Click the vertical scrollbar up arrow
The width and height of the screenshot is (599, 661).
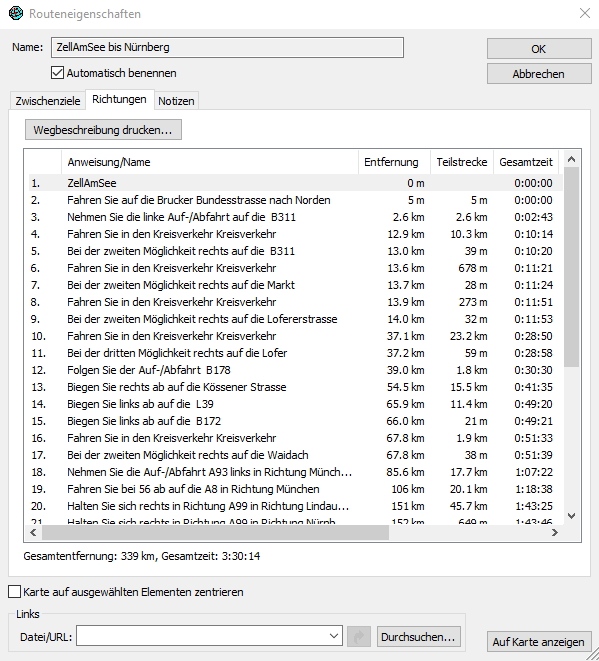[572, 159]
